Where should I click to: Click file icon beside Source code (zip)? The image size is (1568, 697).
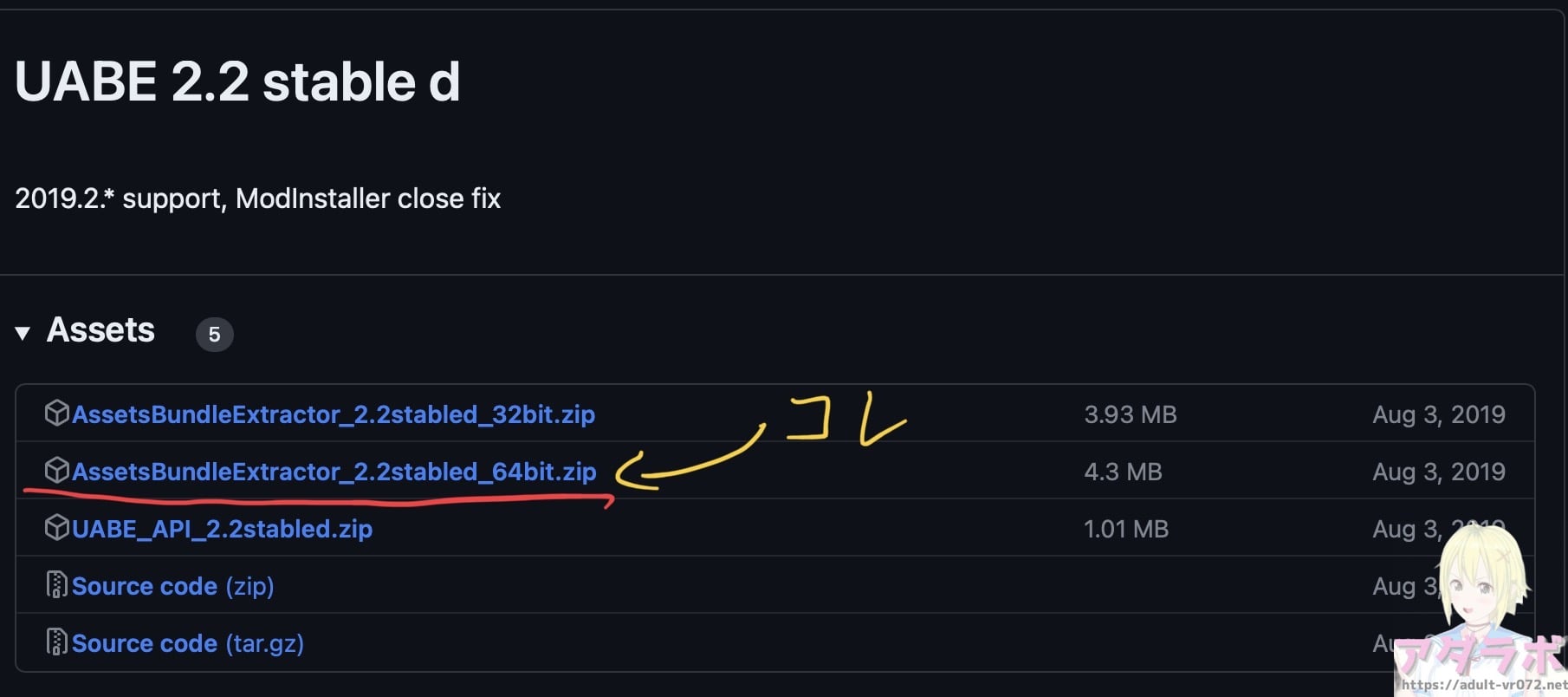(56, 585)
